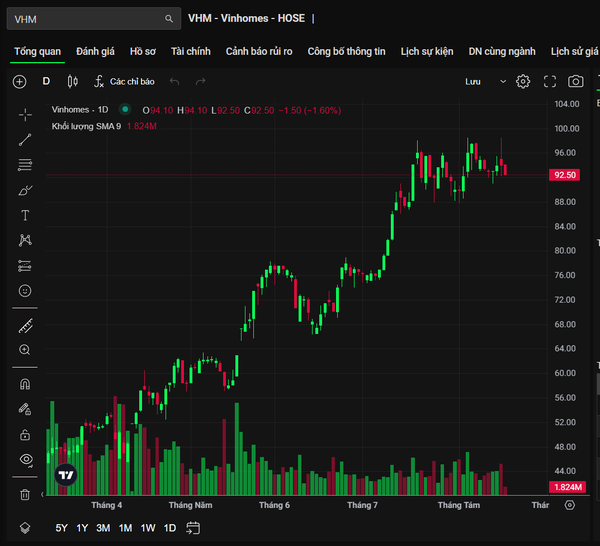The width and height of the screenshot is (600, 546).
Task: Click the Lưu save button
Action: coord(473,81)
